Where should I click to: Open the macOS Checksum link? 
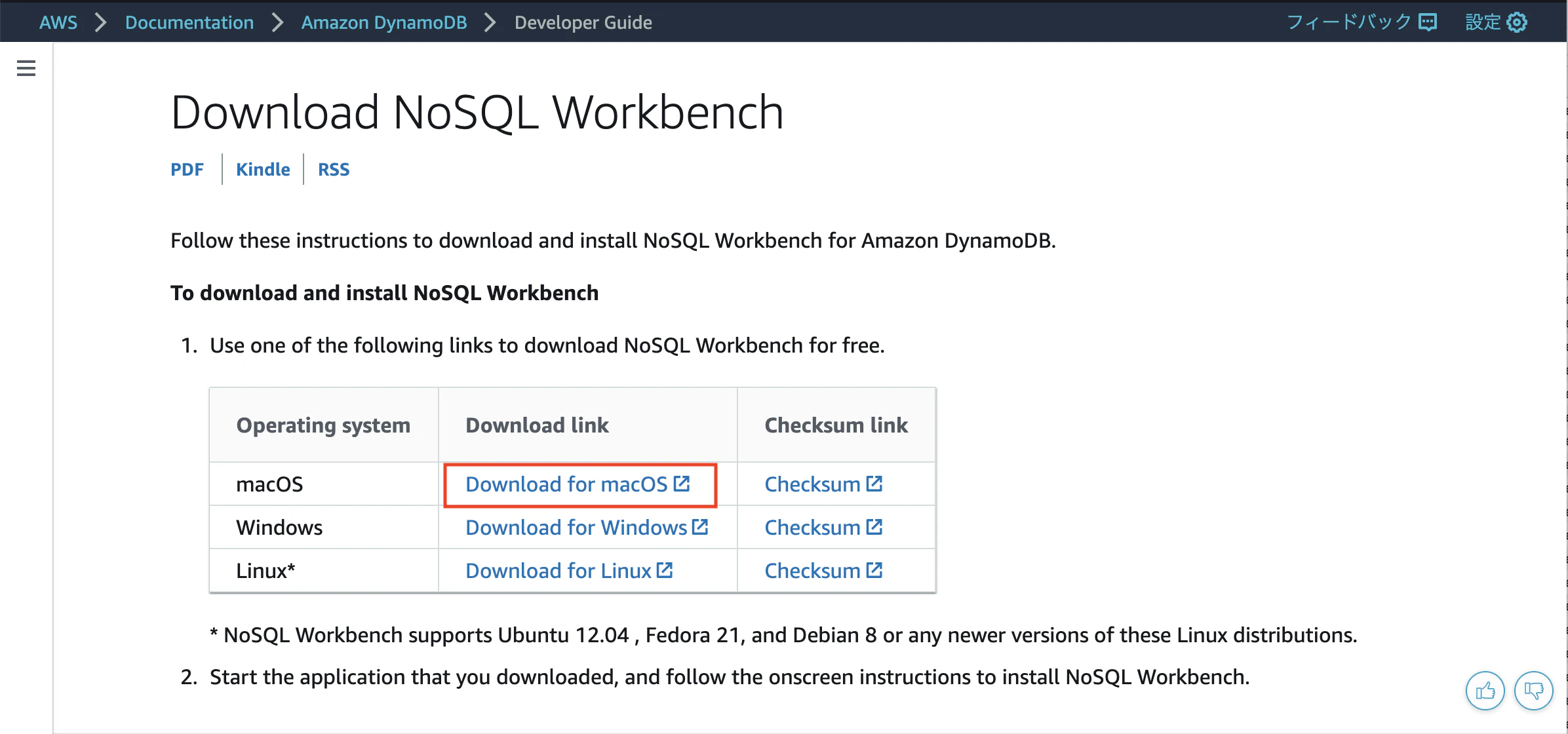pos(812,484)
